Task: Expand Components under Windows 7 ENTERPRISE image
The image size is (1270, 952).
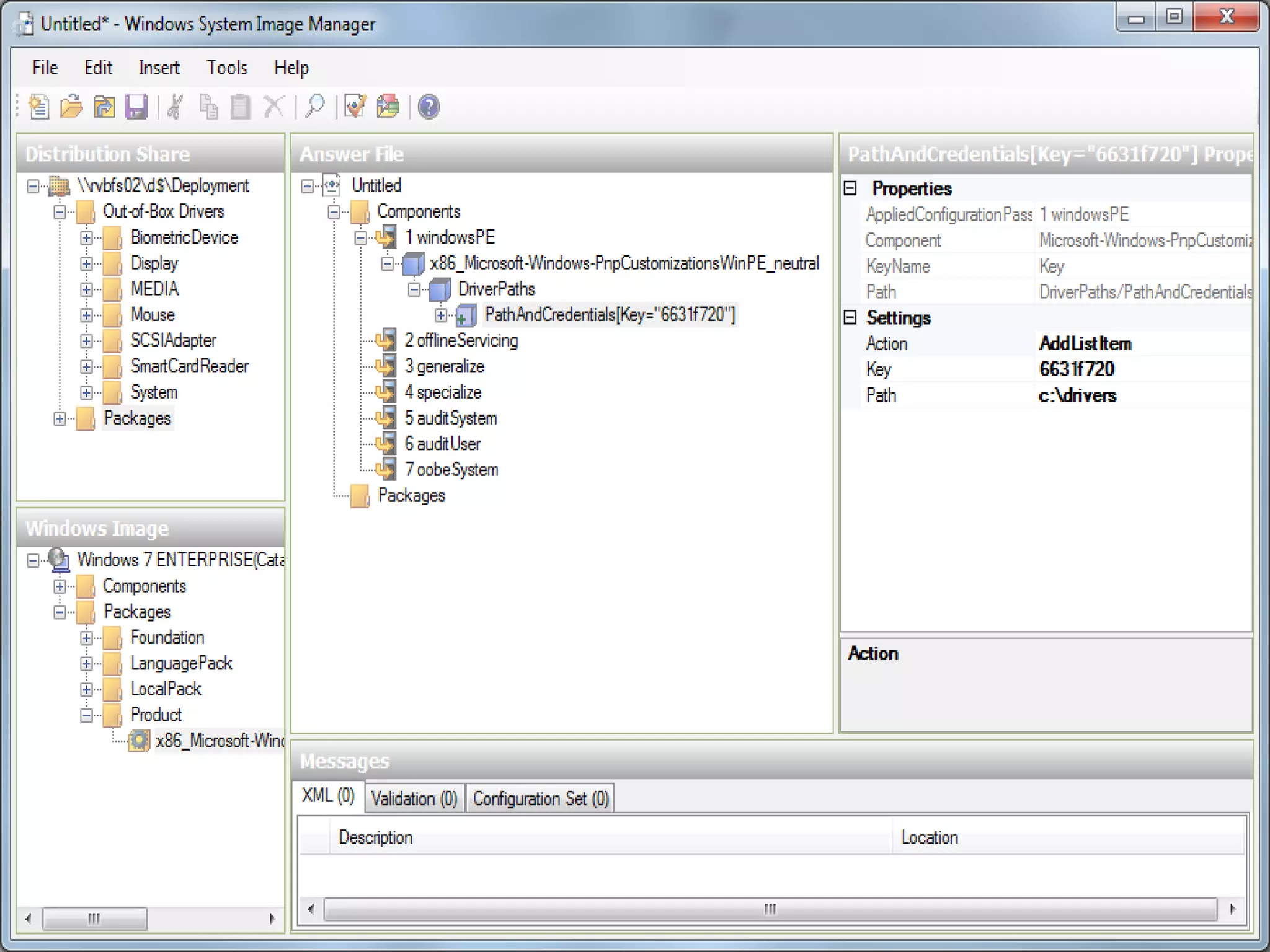Action: 60,586
